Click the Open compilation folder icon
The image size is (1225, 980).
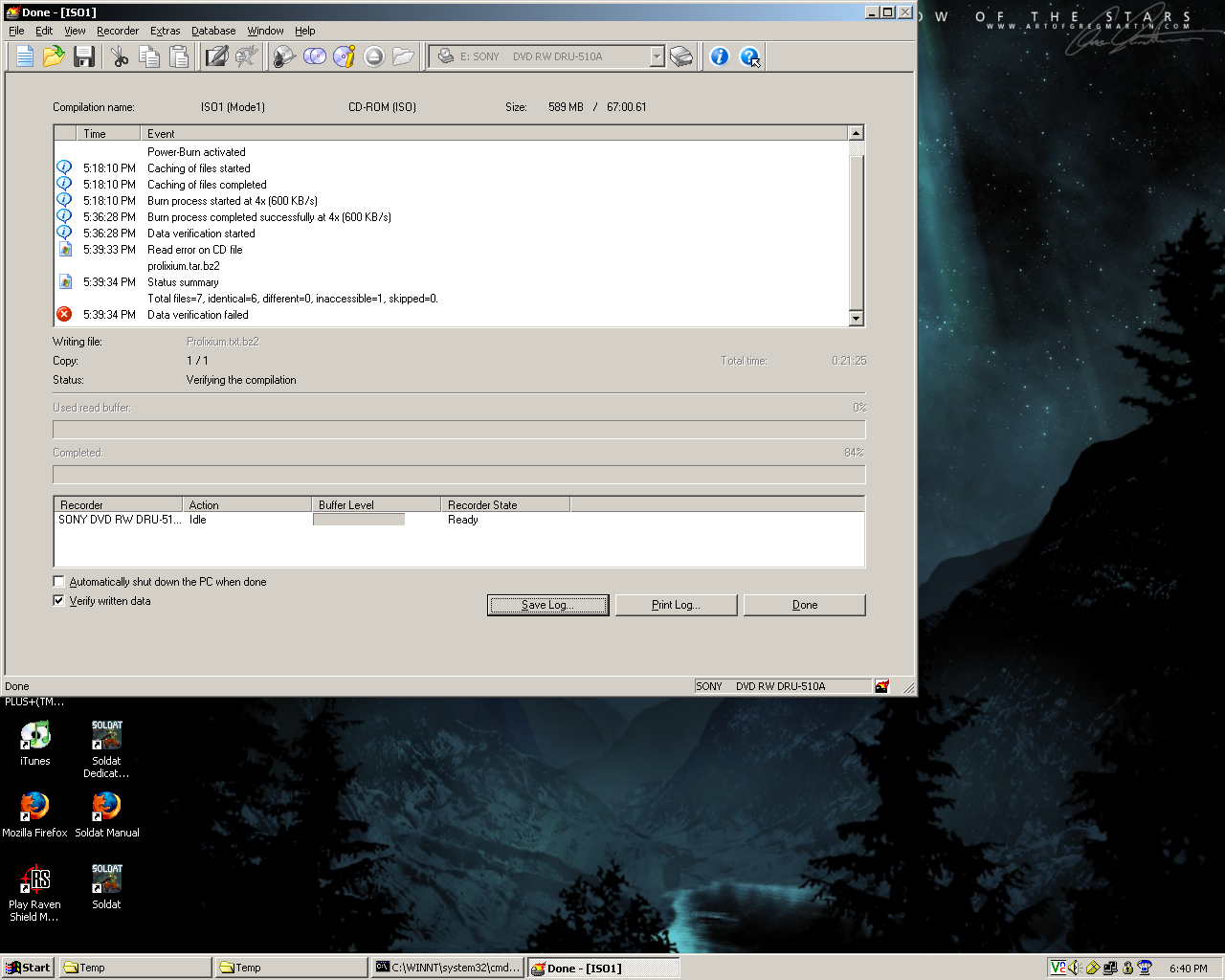(55, 56)
